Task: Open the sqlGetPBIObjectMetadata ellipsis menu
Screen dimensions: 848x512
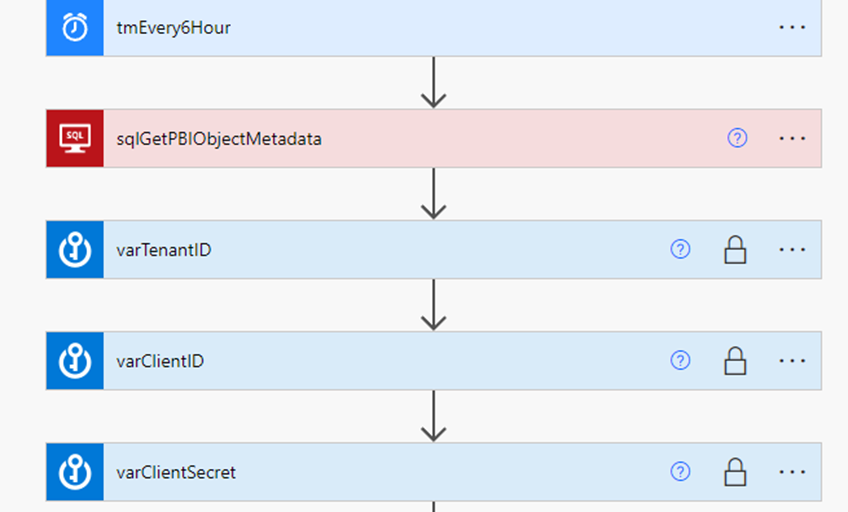Action: tap(792, 138)
